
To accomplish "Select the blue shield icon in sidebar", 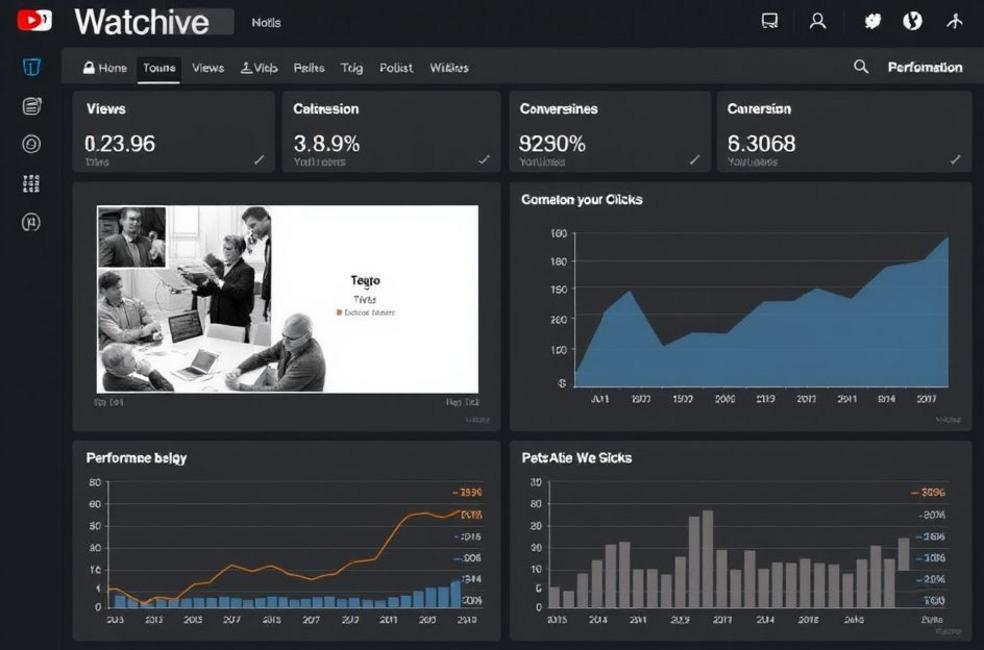I will tap(32, 67).
